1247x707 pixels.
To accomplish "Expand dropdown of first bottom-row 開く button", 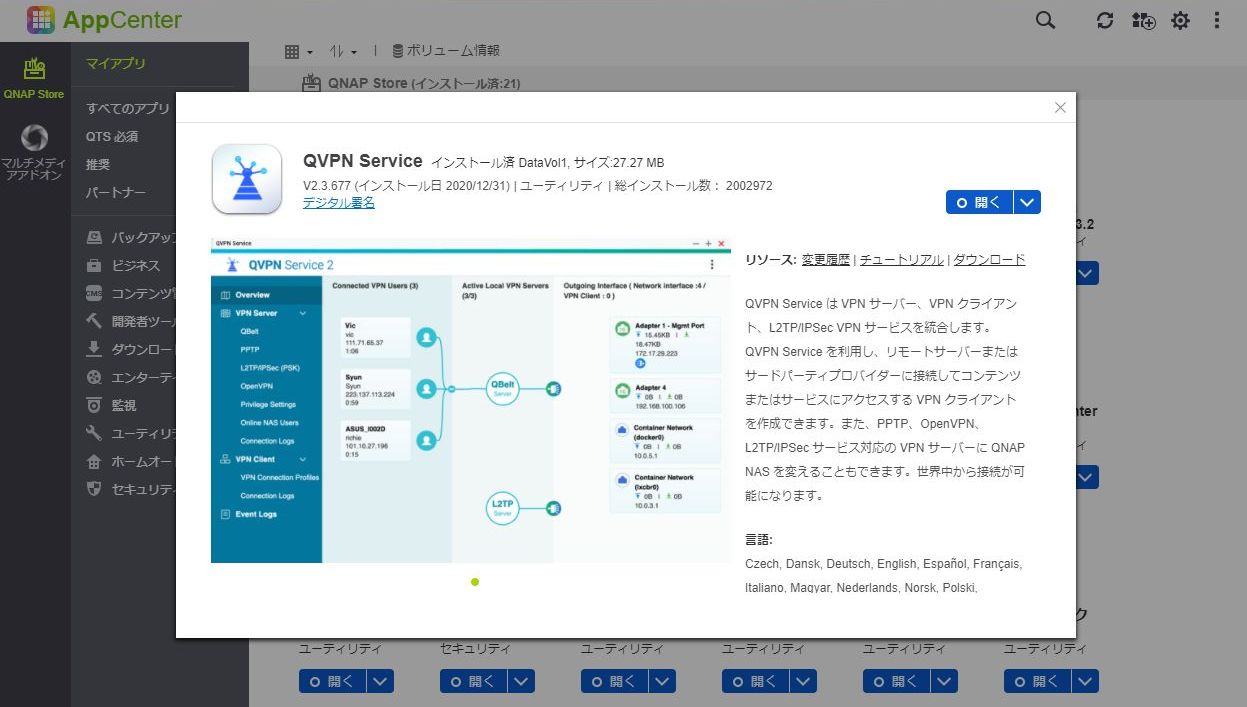I will point(380,682).
